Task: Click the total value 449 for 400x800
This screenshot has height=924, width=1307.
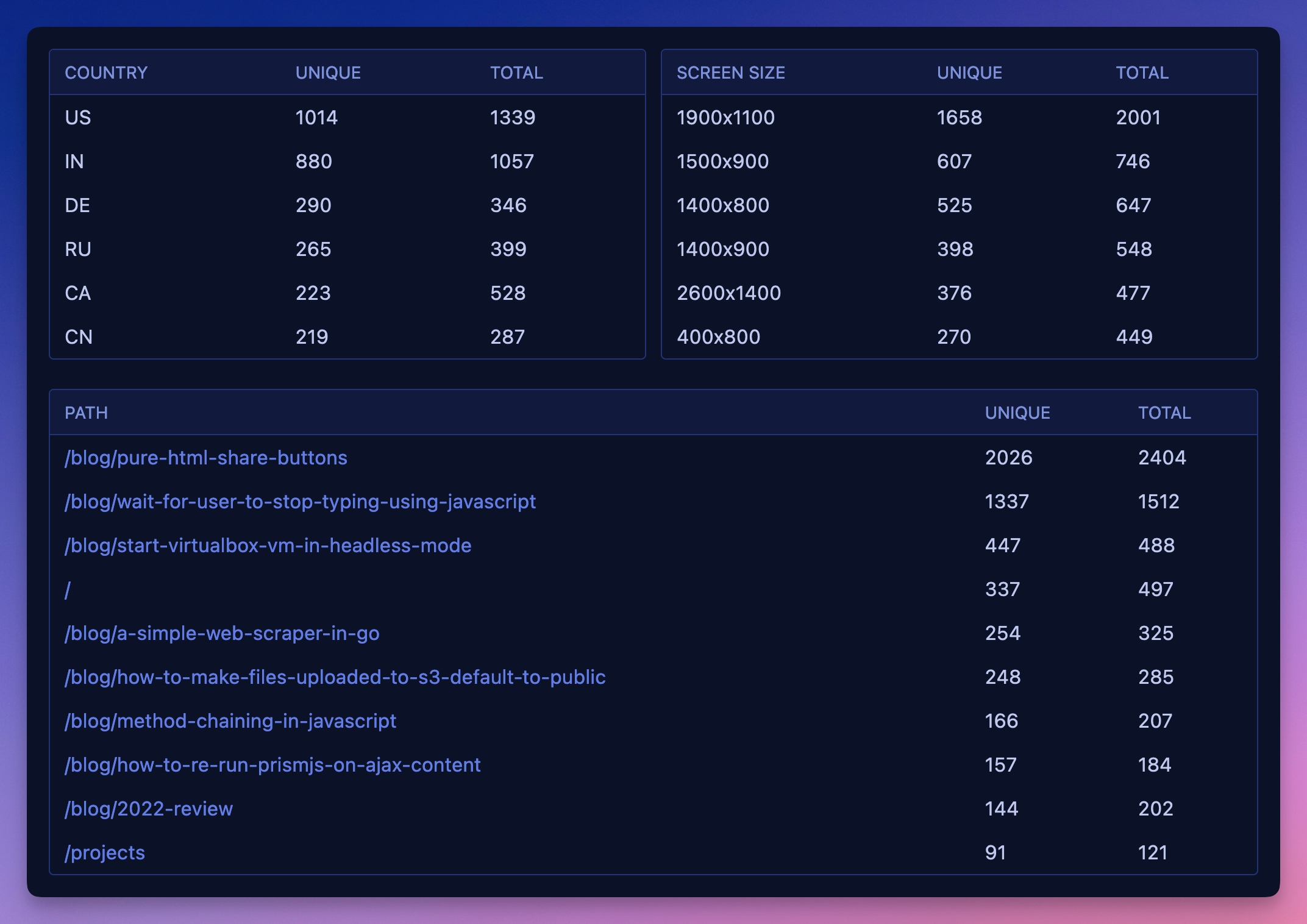Action: (x=1134, y=336)
